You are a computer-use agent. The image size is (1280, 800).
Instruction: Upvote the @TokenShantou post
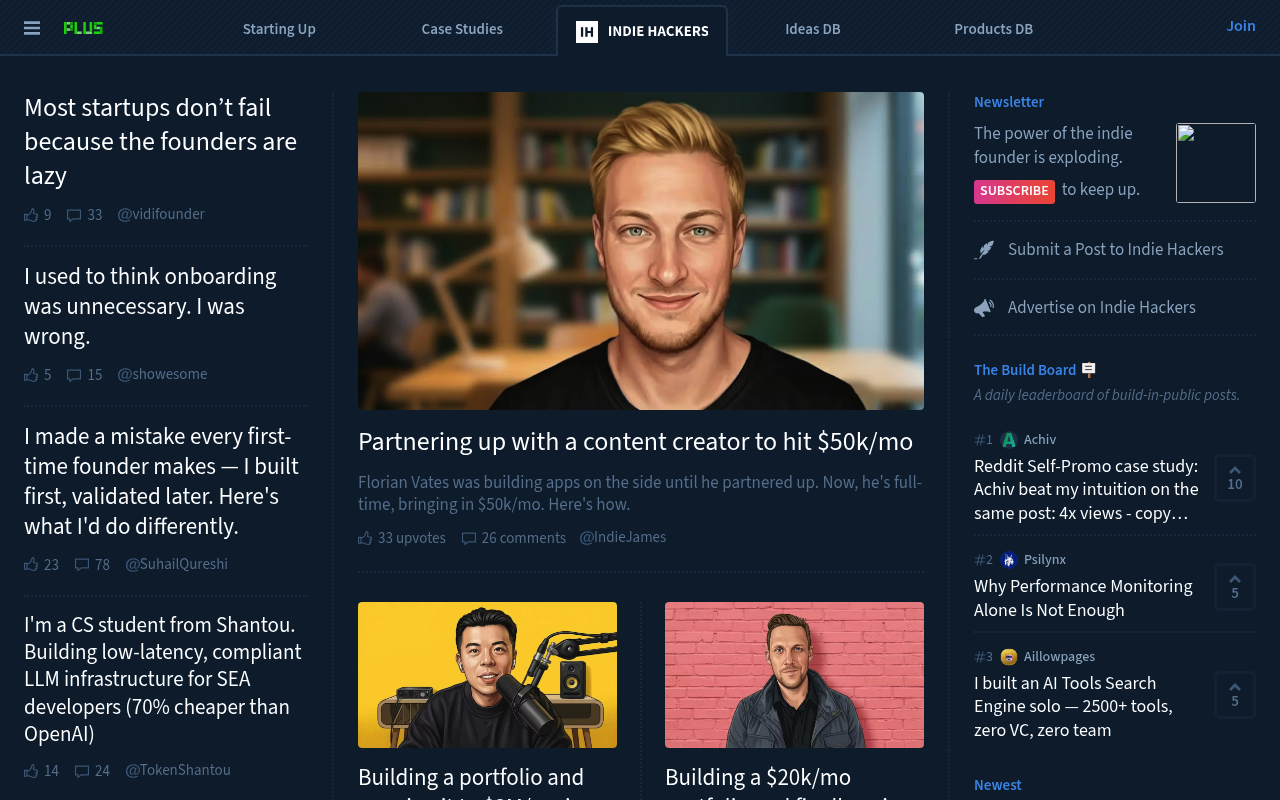click(31, 771)
